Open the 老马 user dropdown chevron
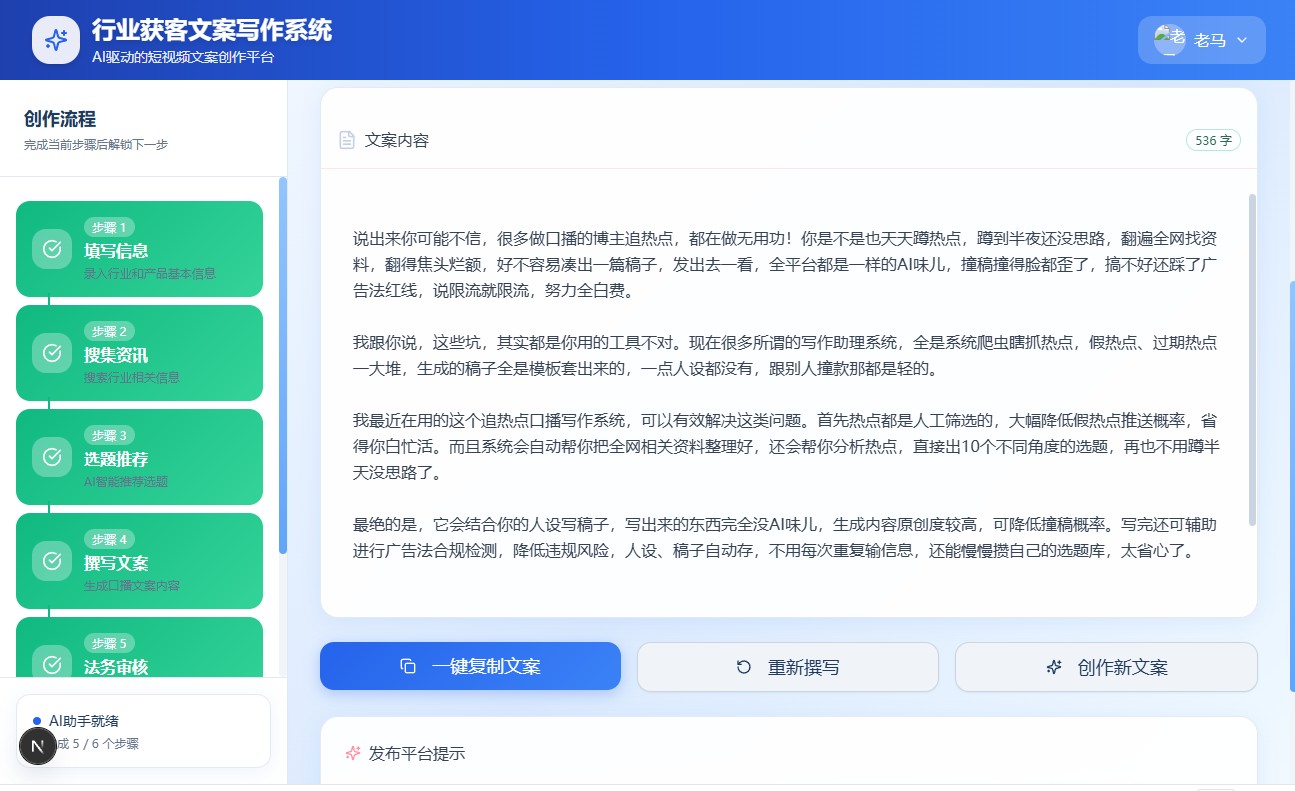 pos(1242,40)
